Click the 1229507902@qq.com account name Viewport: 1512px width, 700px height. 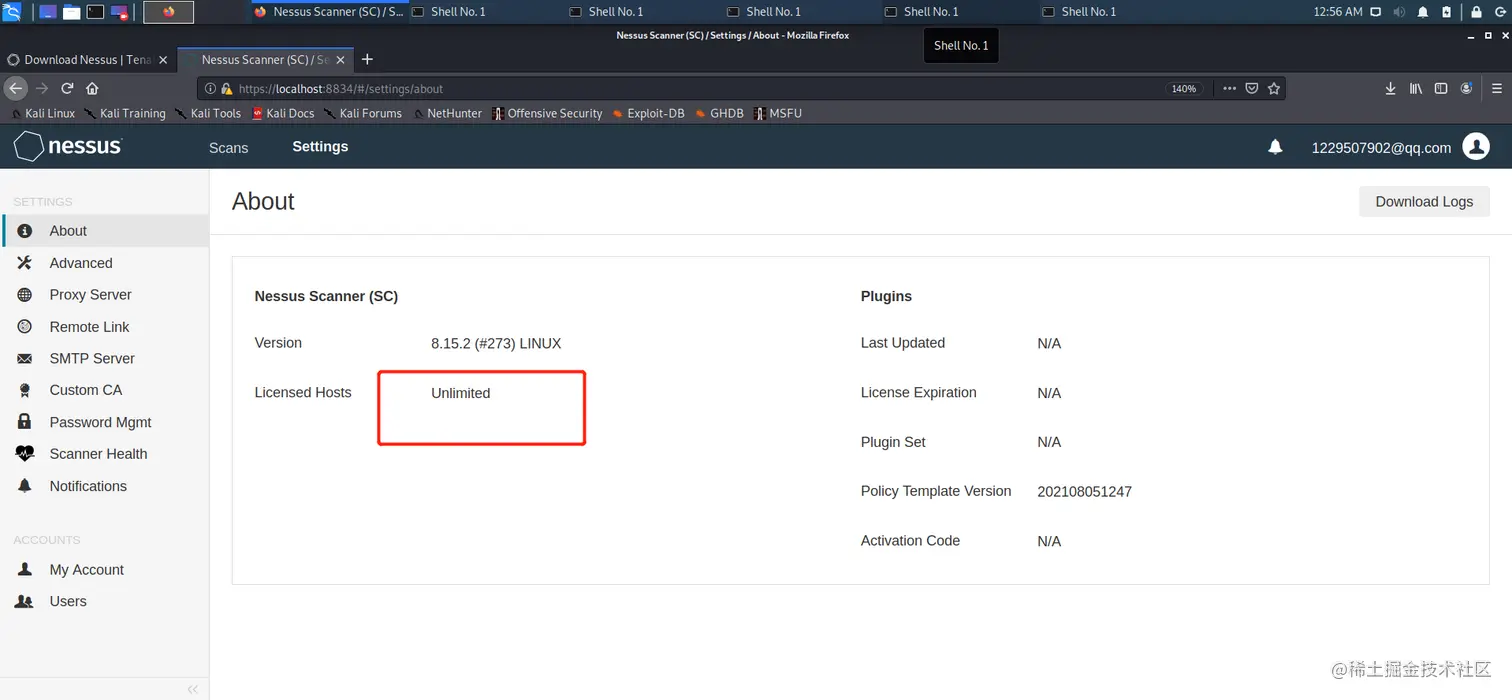[1381, 147]
